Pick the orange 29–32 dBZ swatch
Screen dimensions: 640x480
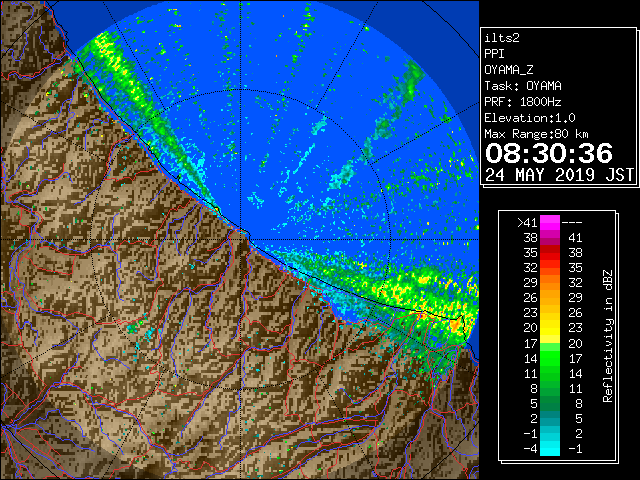point(550,282)
